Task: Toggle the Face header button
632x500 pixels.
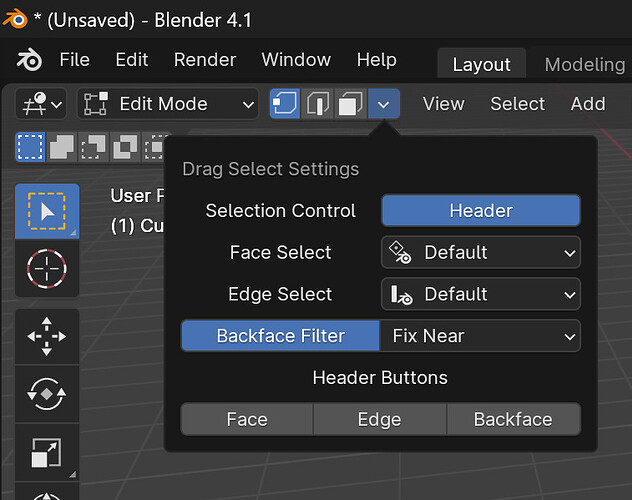Action: tap(247, 419)
